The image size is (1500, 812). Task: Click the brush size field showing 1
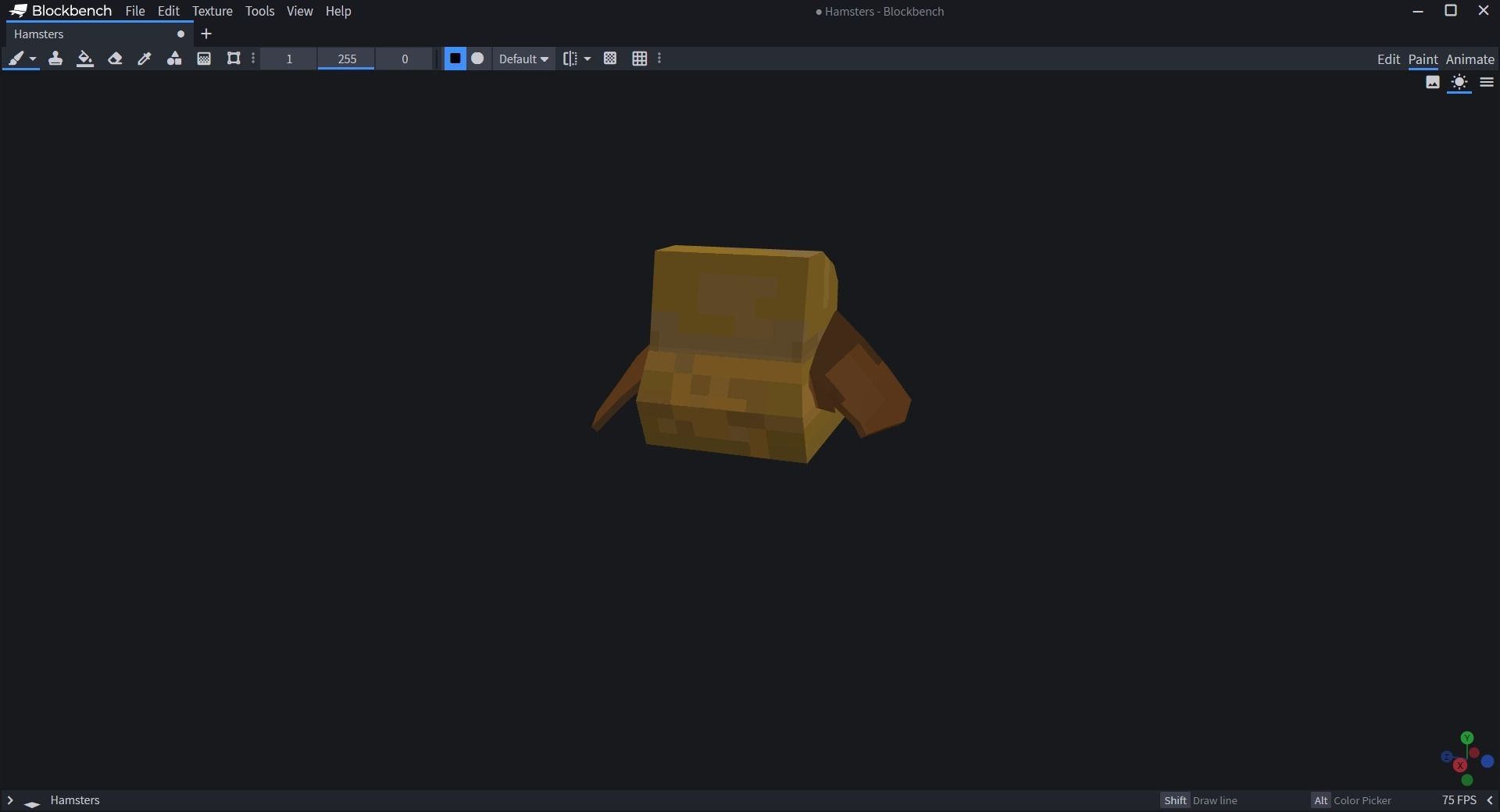[x=289, y=59]
